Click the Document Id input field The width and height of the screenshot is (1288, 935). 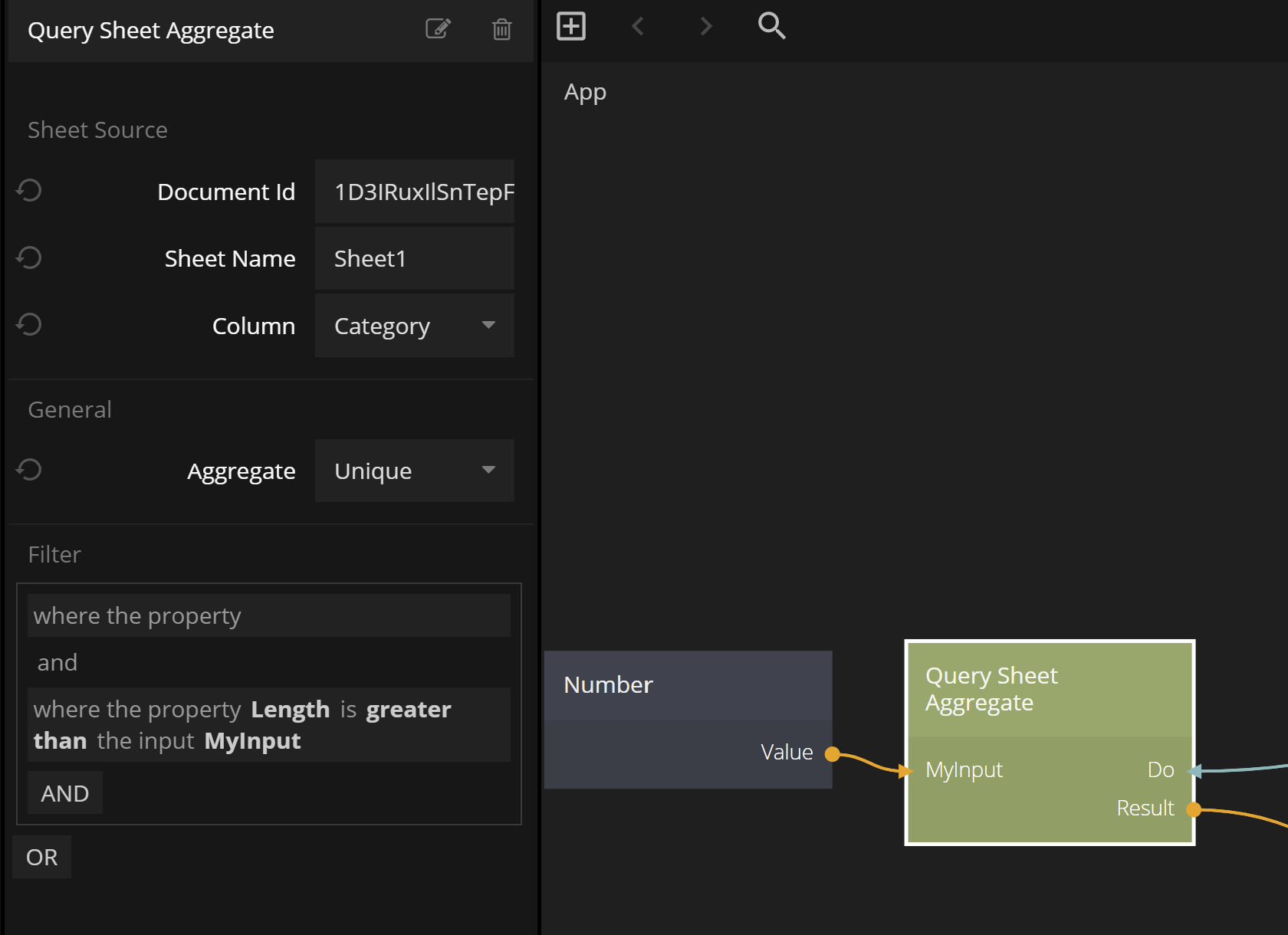tap(414, 192)
